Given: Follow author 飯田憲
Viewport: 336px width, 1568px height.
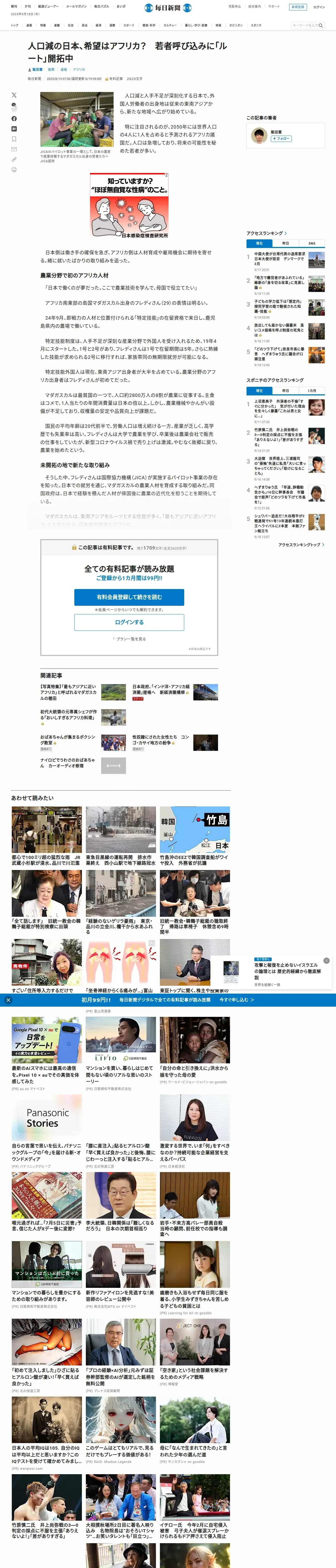Looking at the screenshot, I should tap(281, 139).
